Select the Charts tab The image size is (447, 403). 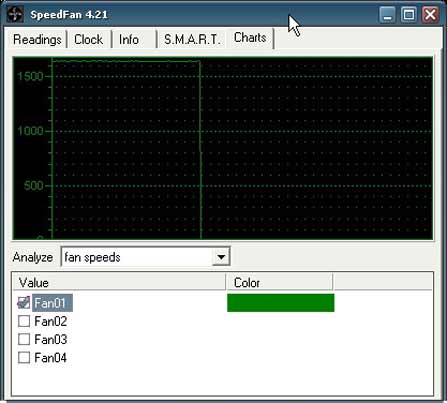pos(250,38)
